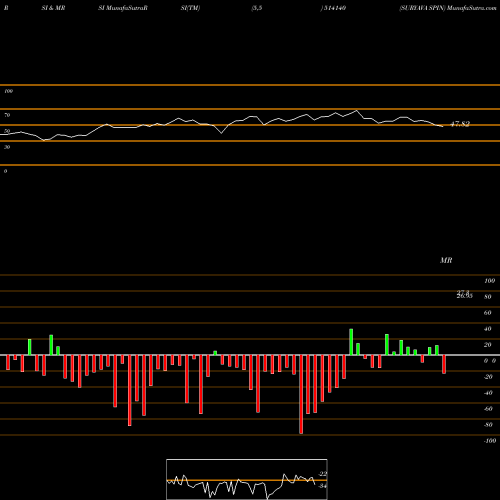Image resolution: width=500 pixels, height=500 pixels.
Task: Click the 514140 stock code text
Action: coord(335,8)
